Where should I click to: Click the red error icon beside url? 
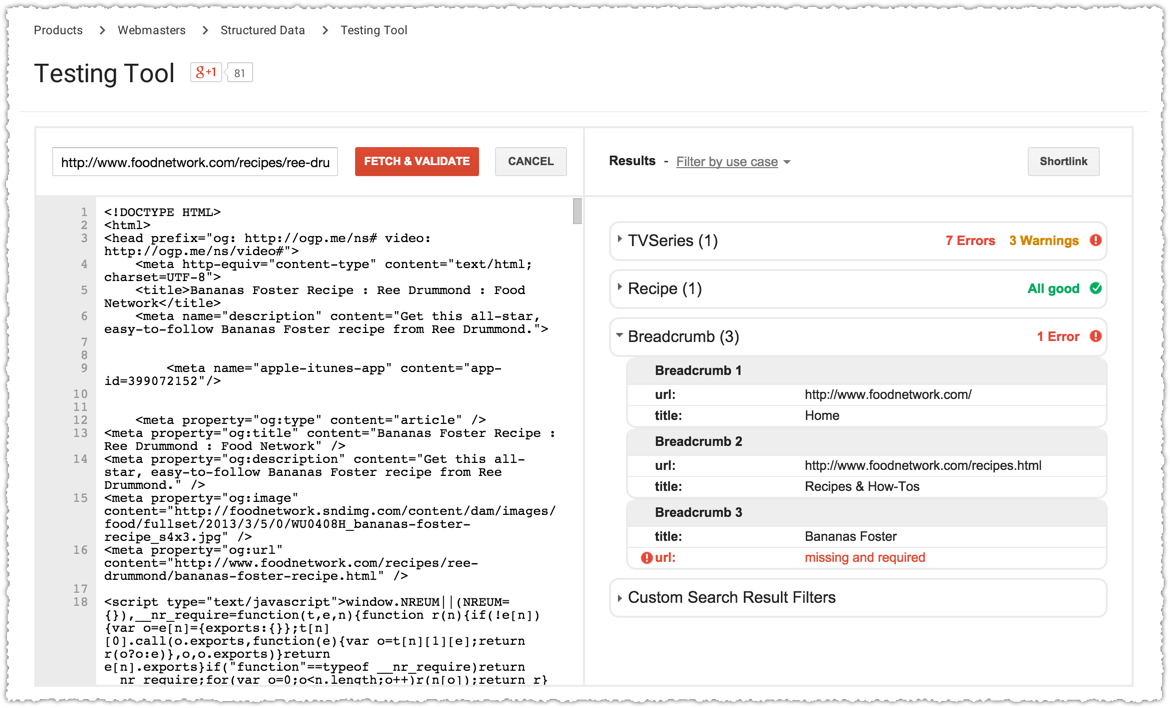pos(647,558)
